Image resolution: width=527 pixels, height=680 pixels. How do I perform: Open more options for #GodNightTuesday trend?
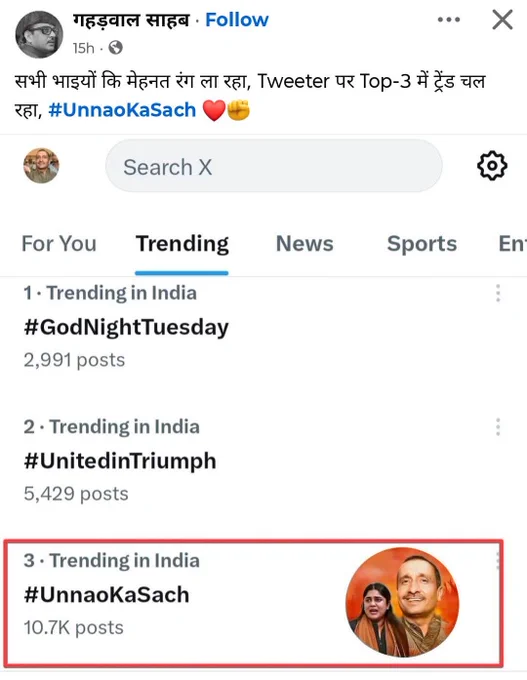click(x=498, y=293)
